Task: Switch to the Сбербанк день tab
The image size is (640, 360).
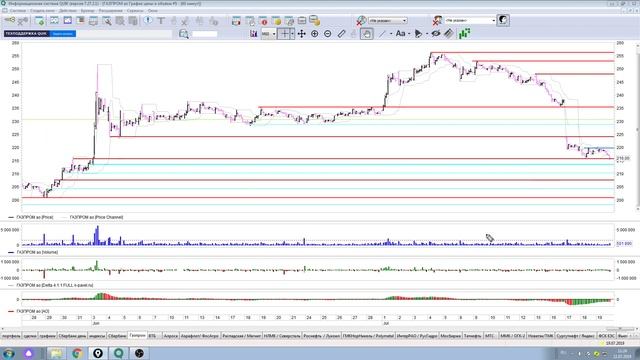Action: click(72, 336)
